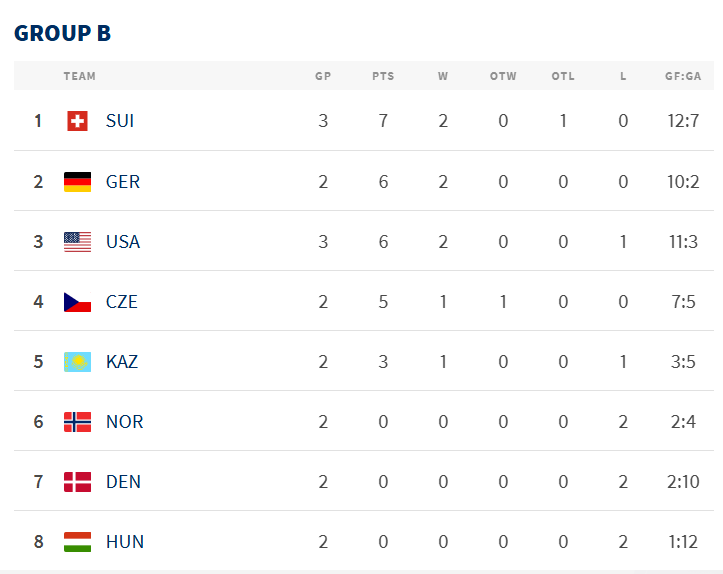Click the GROUP B heading

tap(62, 33)
